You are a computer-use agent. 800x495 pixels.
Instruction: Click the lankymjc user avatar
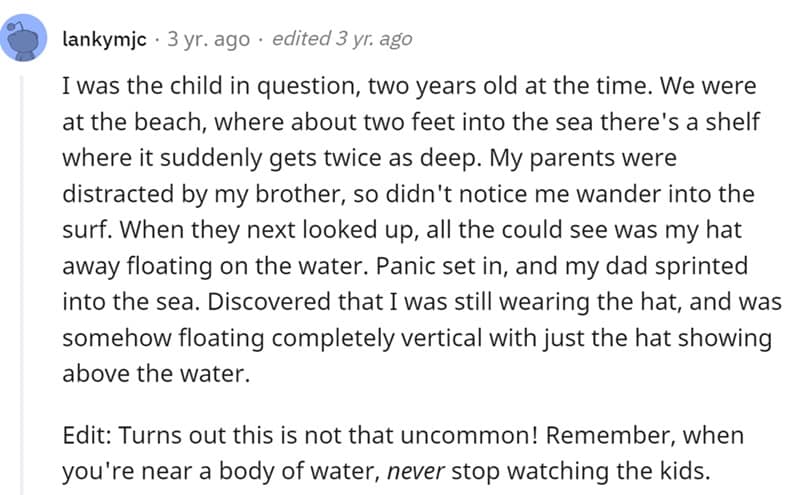26,38
